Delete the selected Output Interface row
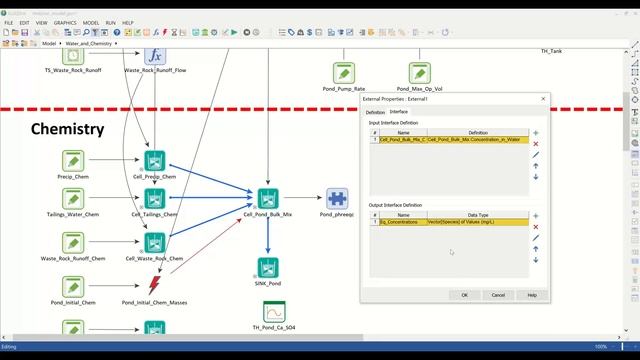 point(536,227)
